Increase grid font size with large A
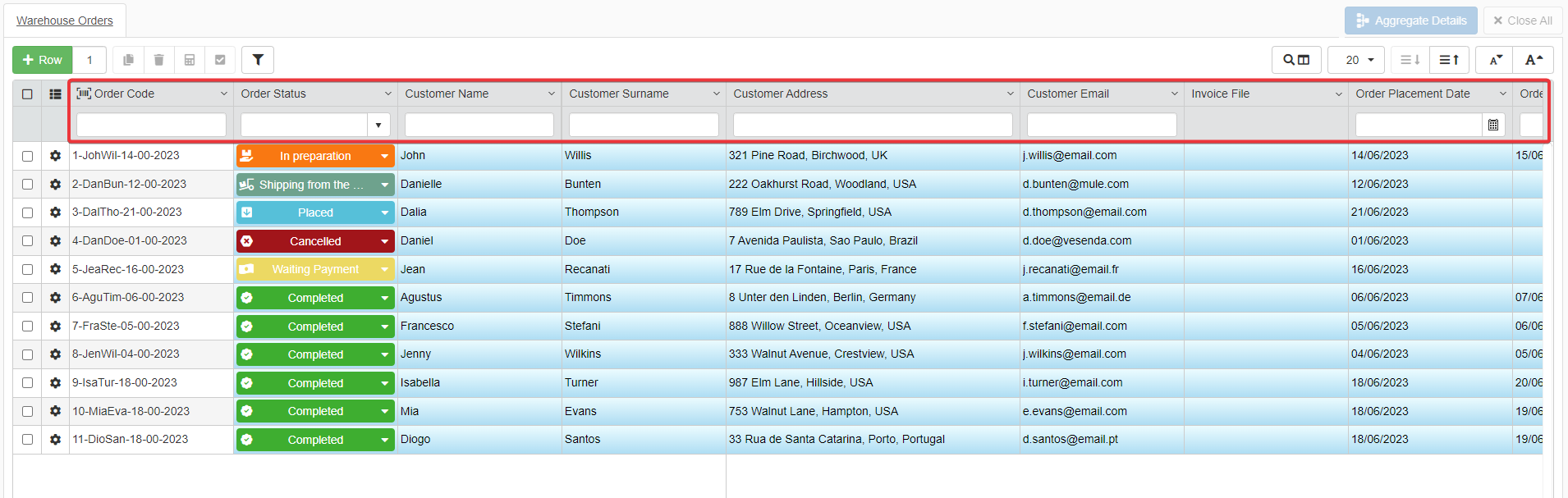Viewport: 1568px width, 498px height. (1533, 60)
